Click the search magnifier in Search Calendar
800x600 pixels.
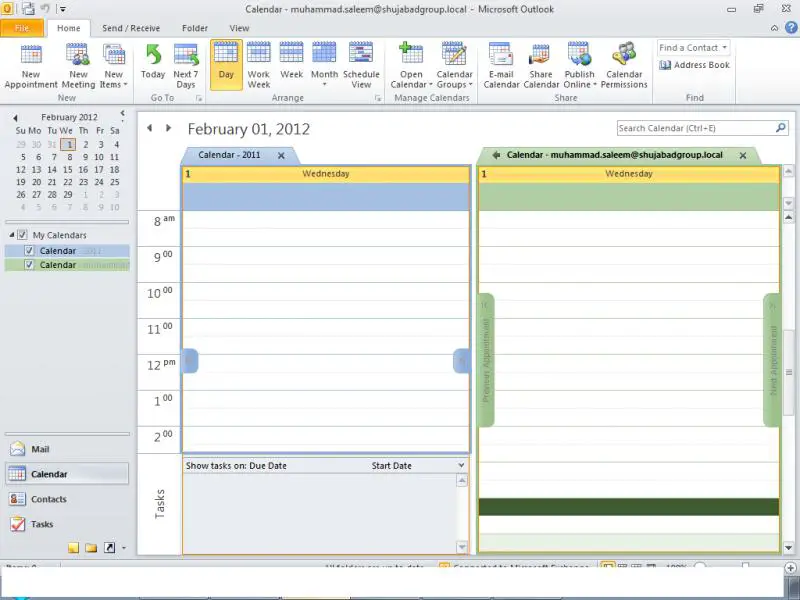(x=781, y=128)
